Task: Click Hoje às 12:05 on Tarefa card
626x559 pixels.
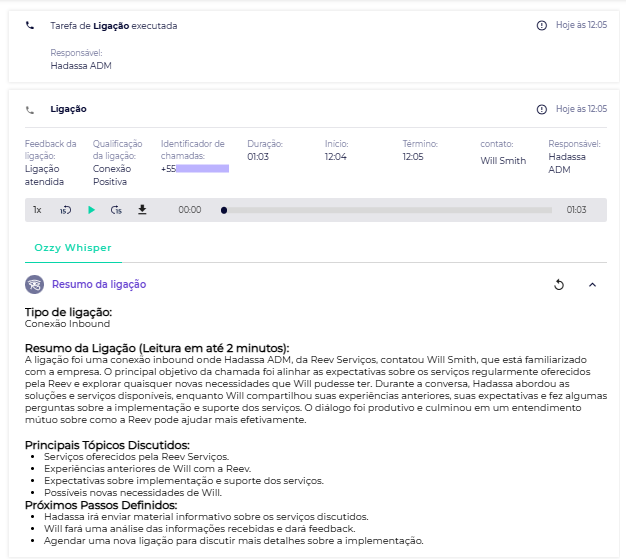Action: click(x=581, y=25)
